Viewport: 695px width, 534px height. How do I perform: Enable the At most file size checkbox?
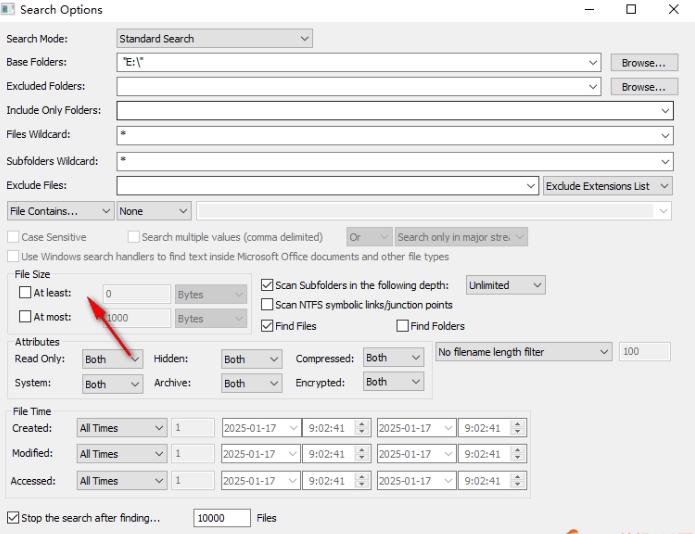tap(26, 317)
